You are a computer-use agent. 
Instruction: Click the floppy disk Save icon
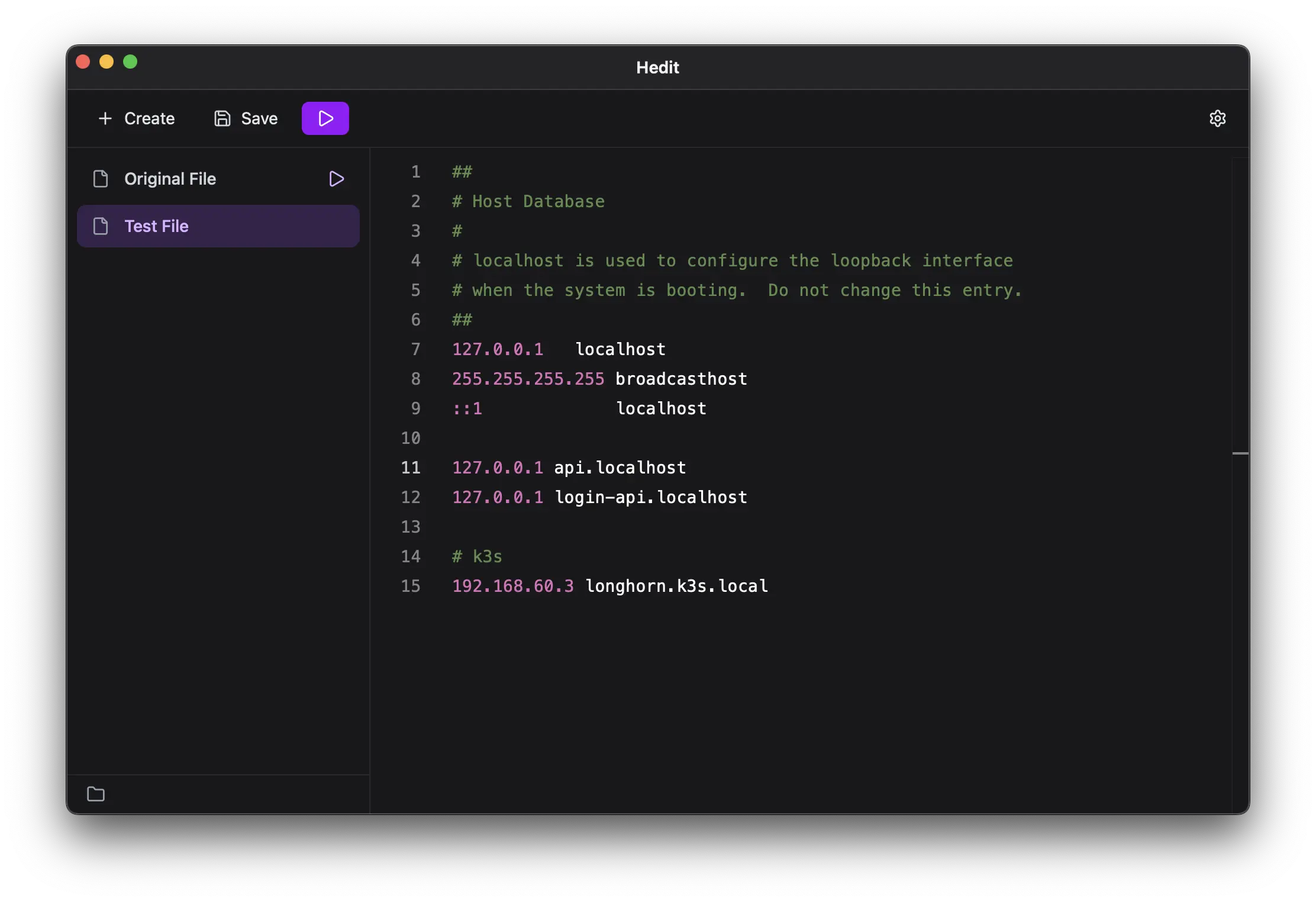tap(222, 118)
